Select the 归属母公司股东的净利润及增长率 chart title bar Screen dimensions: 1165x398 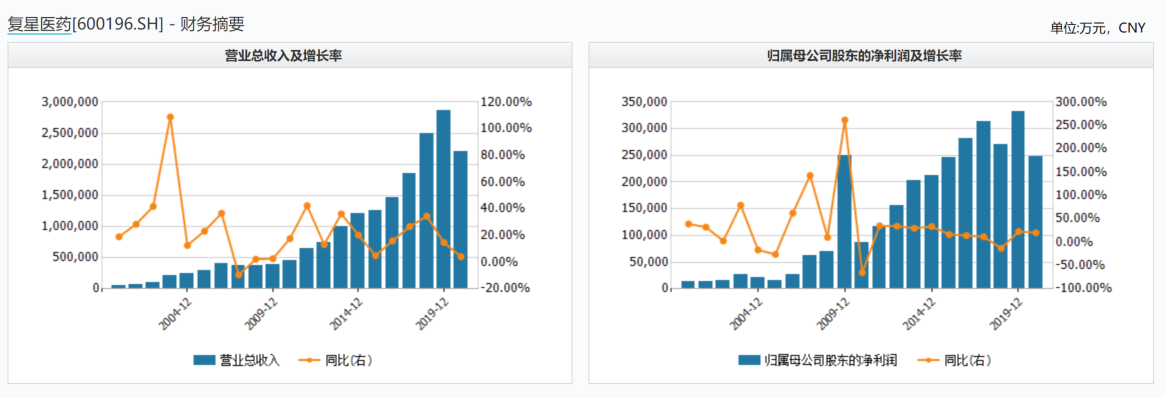(870, 55)
